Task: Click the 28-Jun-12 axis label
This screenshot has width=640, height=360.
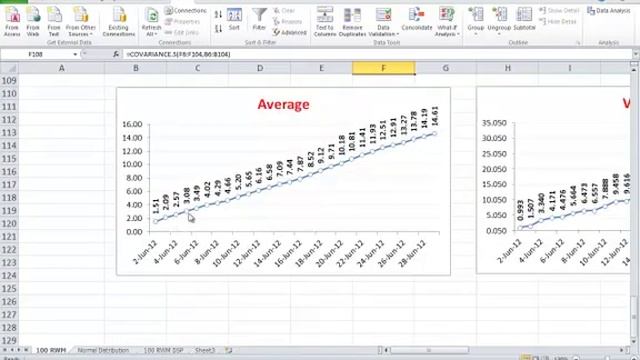Action: 413,253
